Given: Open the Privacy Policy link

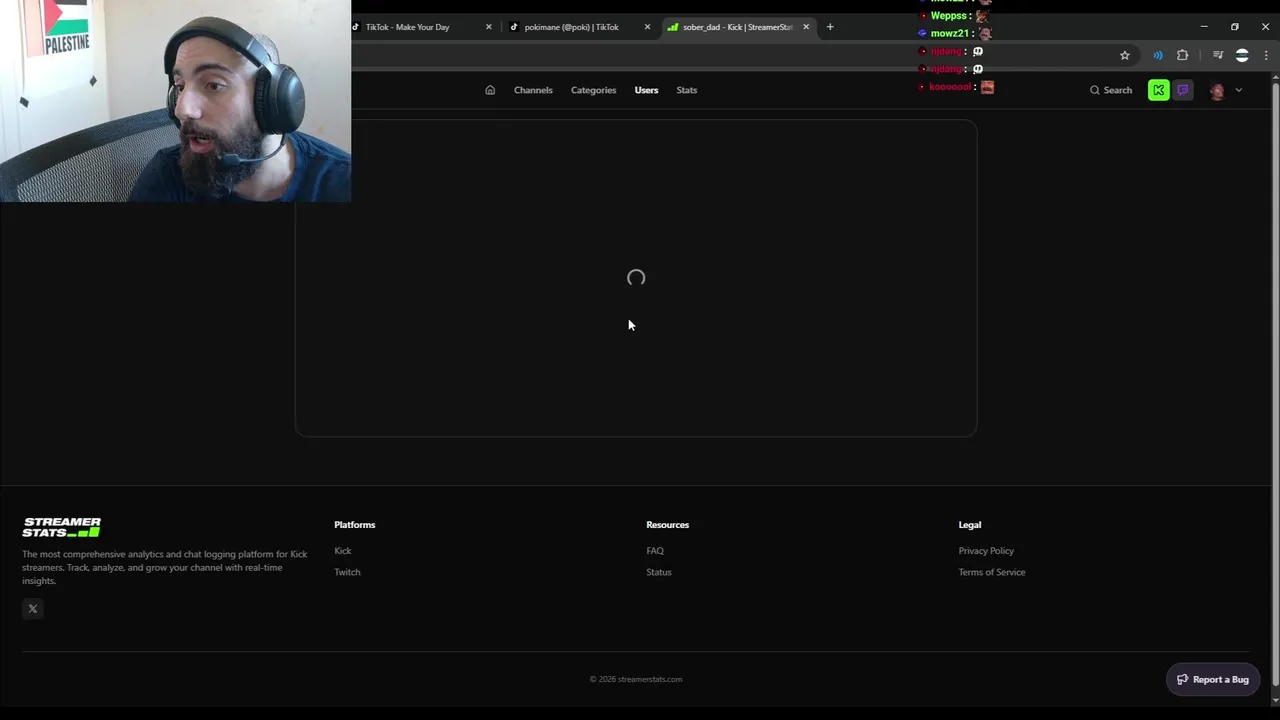Looking at the screenshot, I should click(x=986, y=551).
